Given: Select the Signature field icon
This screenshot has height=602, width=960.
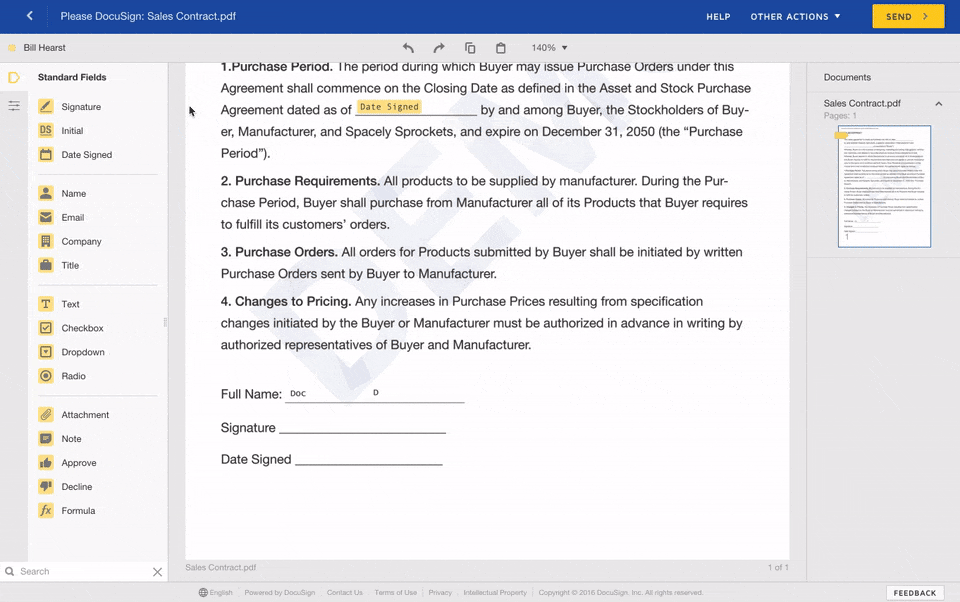Looking at the screenshot, I should coord(46,107).
